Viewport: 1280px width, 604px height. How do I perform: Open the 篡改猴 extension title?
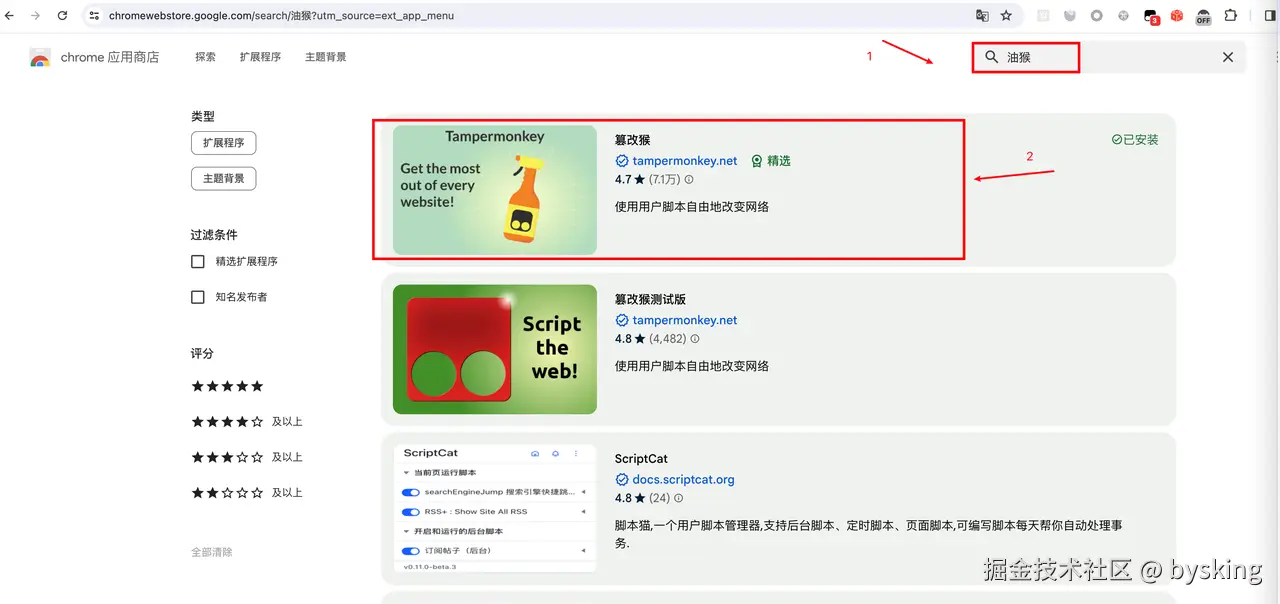click(633, 140)
